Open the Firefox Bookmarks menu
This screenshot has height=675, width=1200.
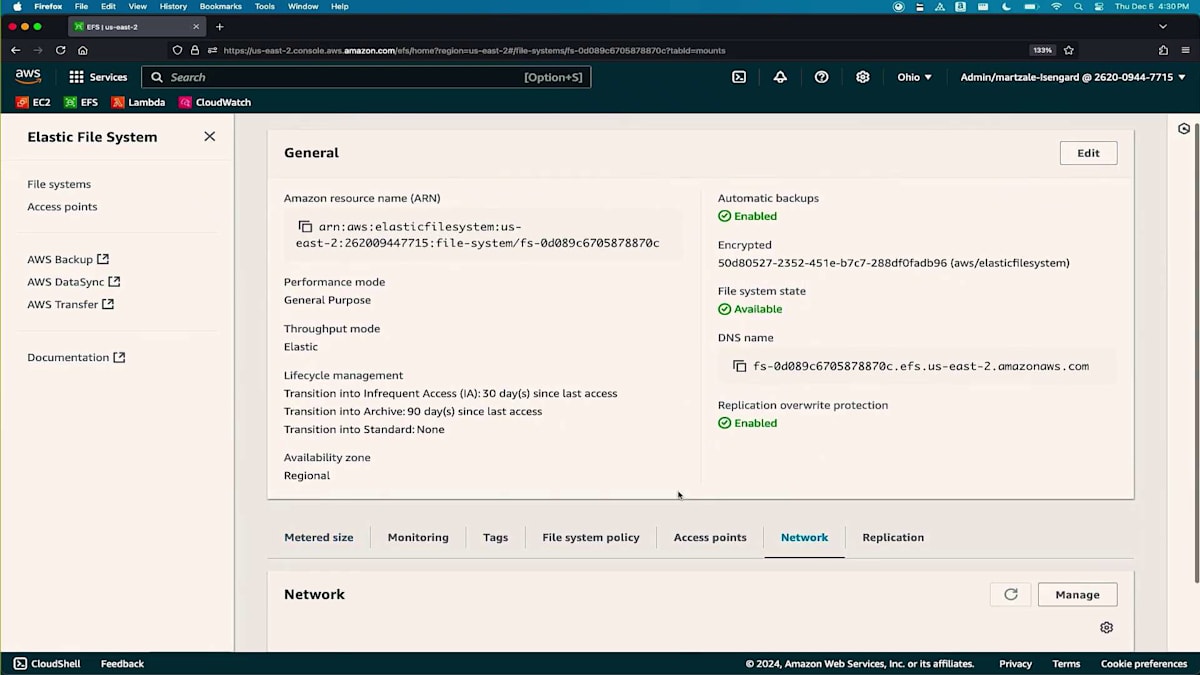pos(220,6)
